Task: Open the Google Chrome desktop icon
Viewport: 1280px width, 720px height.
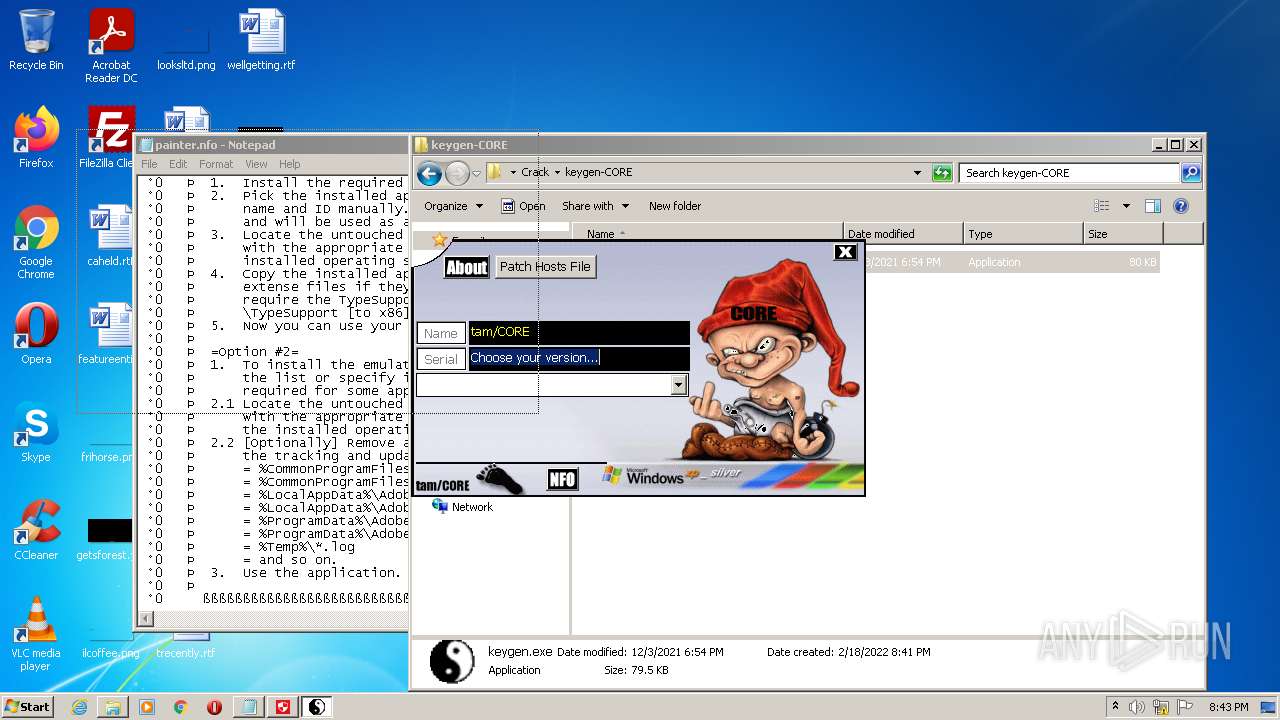Action: pyautogui.click(x=36, y=243)
